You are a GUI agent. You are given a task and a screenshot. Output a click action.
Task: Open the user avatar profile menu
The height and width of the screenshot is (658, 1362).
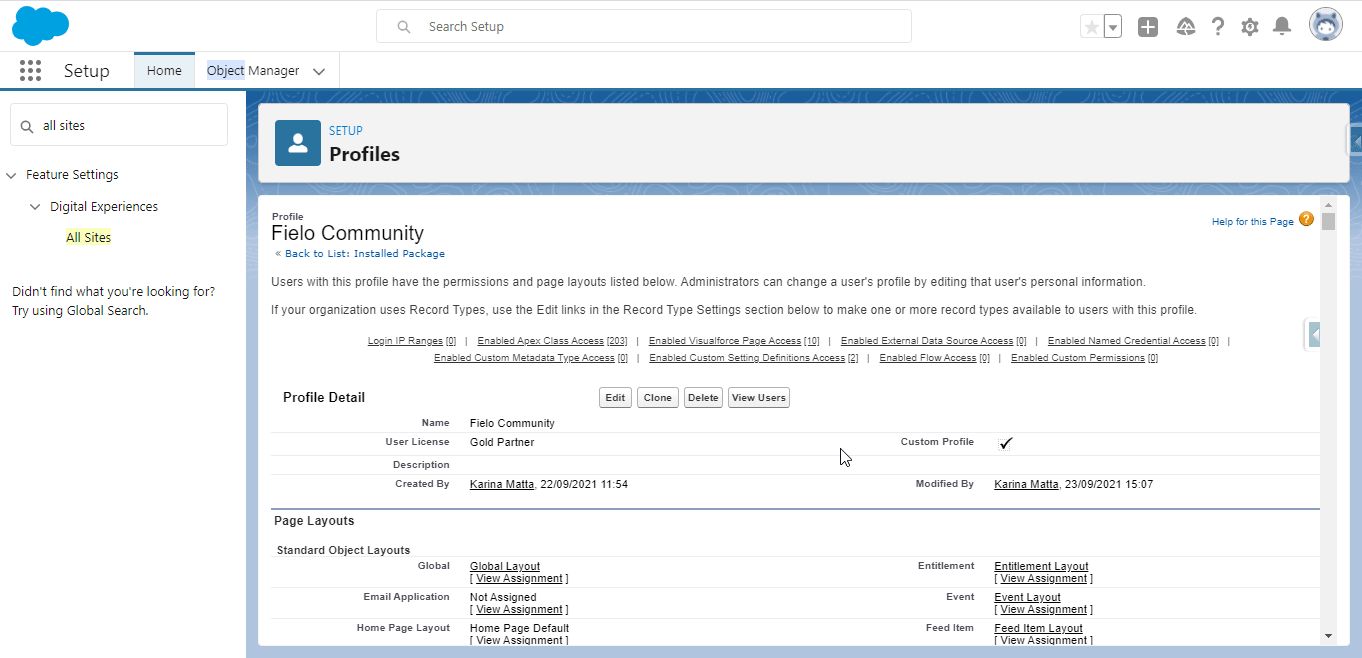(x=1326, y=25)
